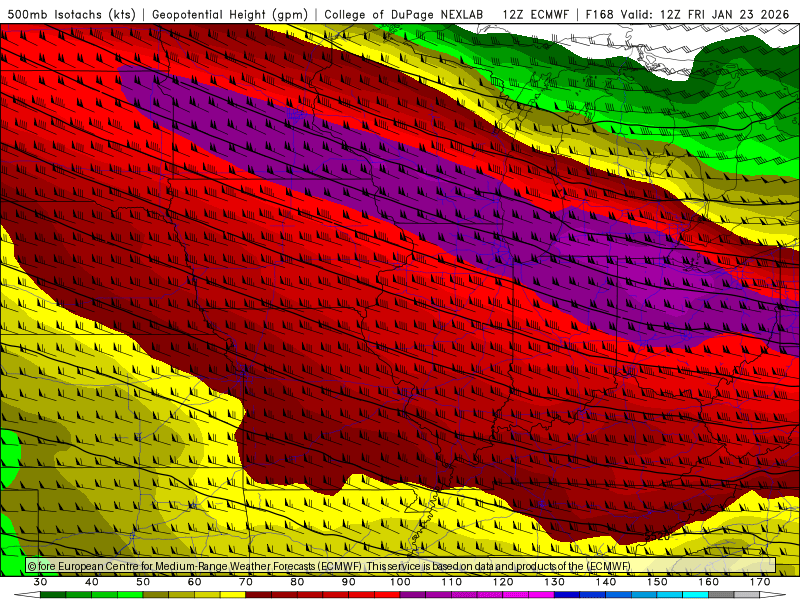The image size is (800, 600).
Task: Click the 'F168 Valid: 12Z FRI JAN 23 2026' text
Action: 687,14
